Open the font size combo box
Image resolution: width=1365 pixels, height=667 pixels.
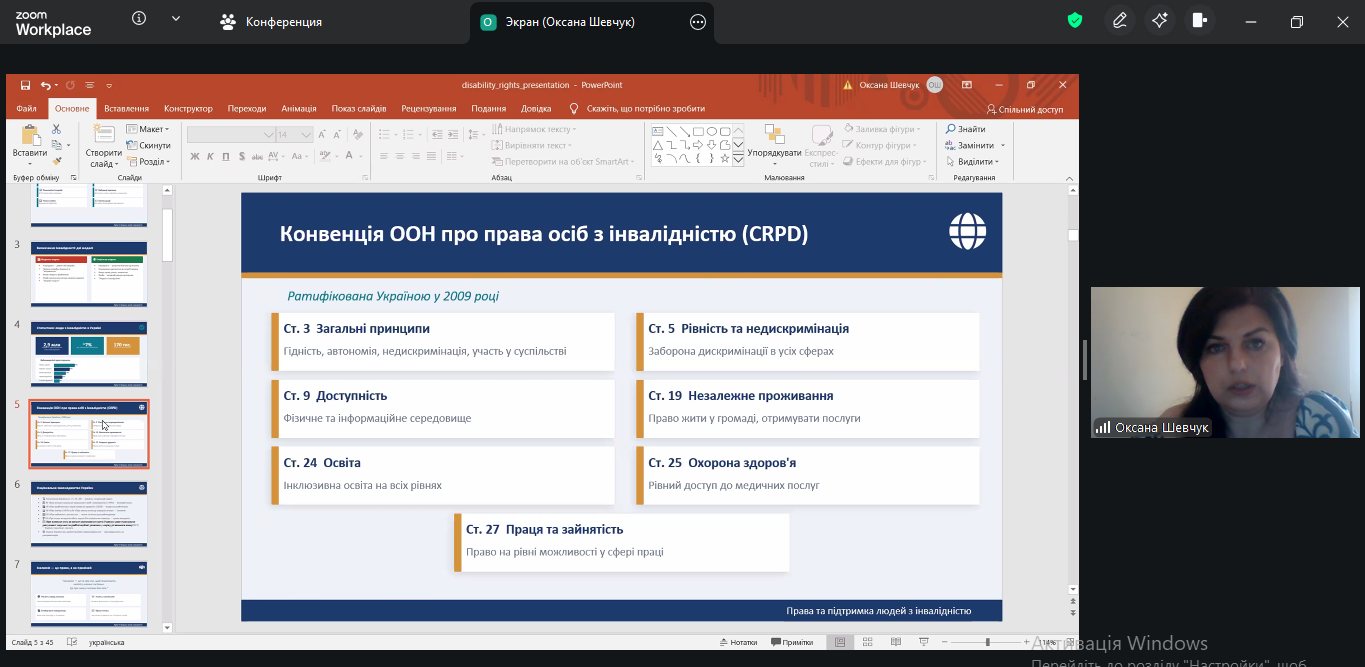(x=293, y=134)
